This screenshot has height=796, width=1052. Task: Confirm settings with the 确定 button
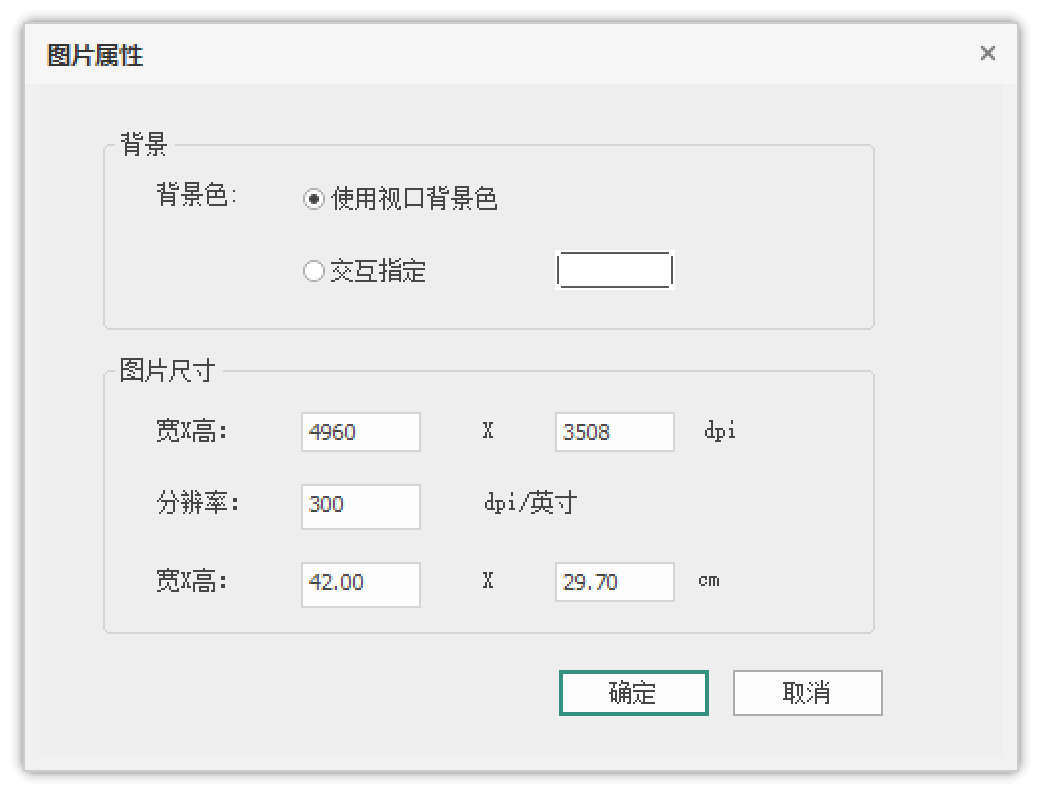tap(633, 693)
